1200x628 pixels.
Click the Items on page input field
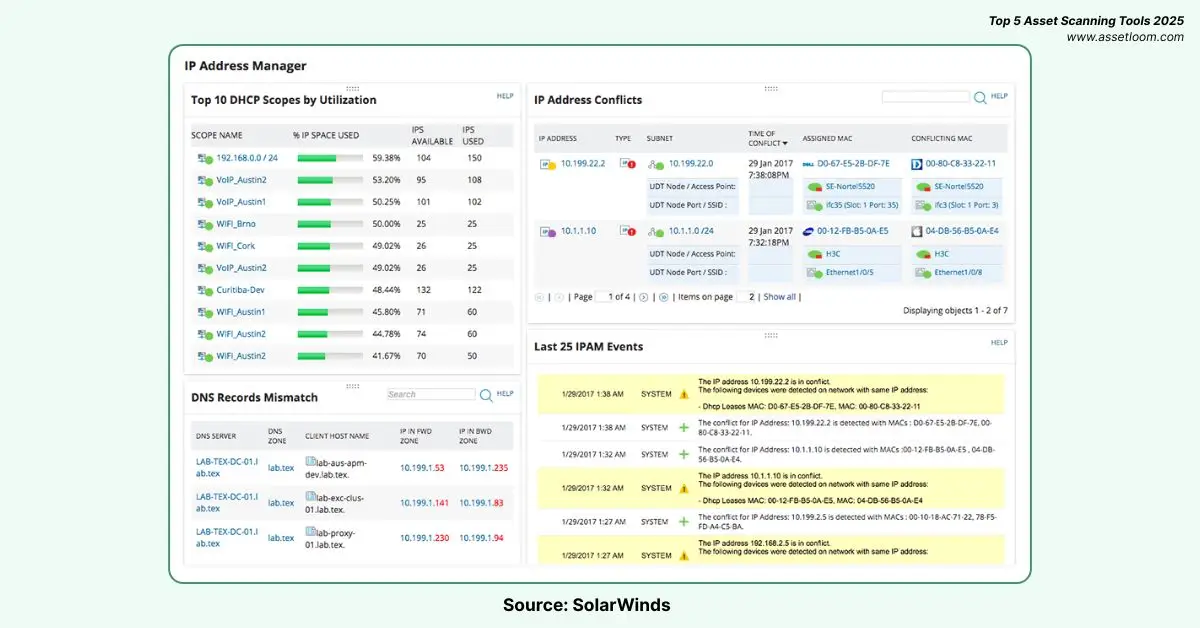[x=746, y=297]
